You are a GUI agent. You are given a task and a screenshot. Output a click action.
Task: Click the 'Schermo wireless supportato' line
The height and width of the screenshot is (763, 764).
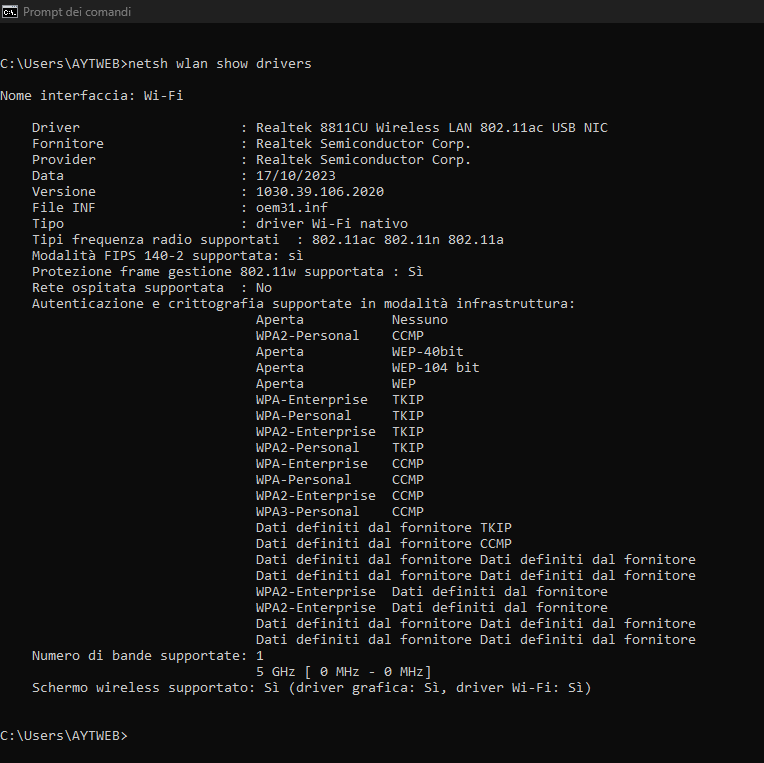[x=311, y=688]
